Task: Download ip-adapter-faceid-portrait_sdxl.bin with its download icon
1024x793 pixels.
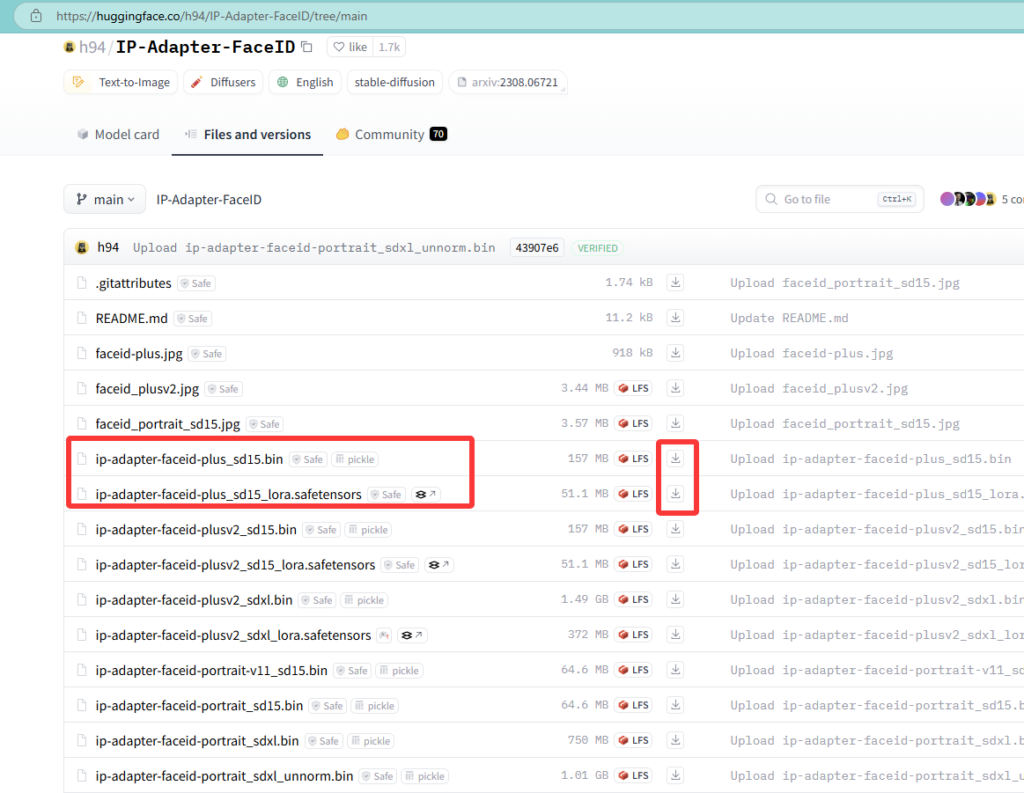Action: (675, 741)
